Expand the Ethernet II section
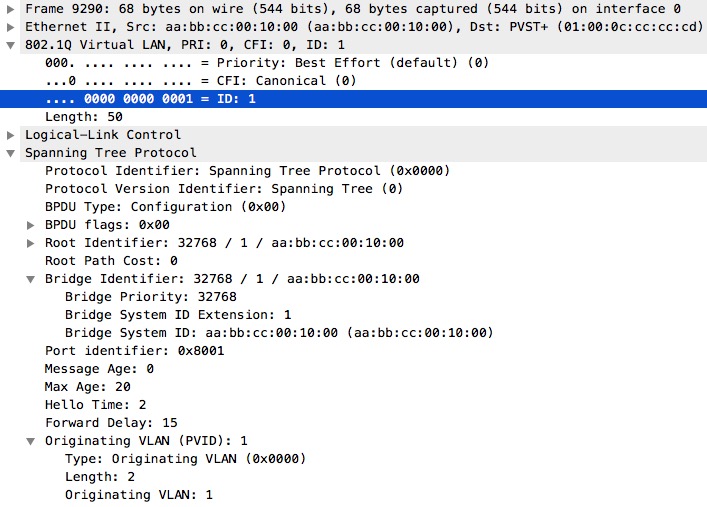 tap(11, 27)
